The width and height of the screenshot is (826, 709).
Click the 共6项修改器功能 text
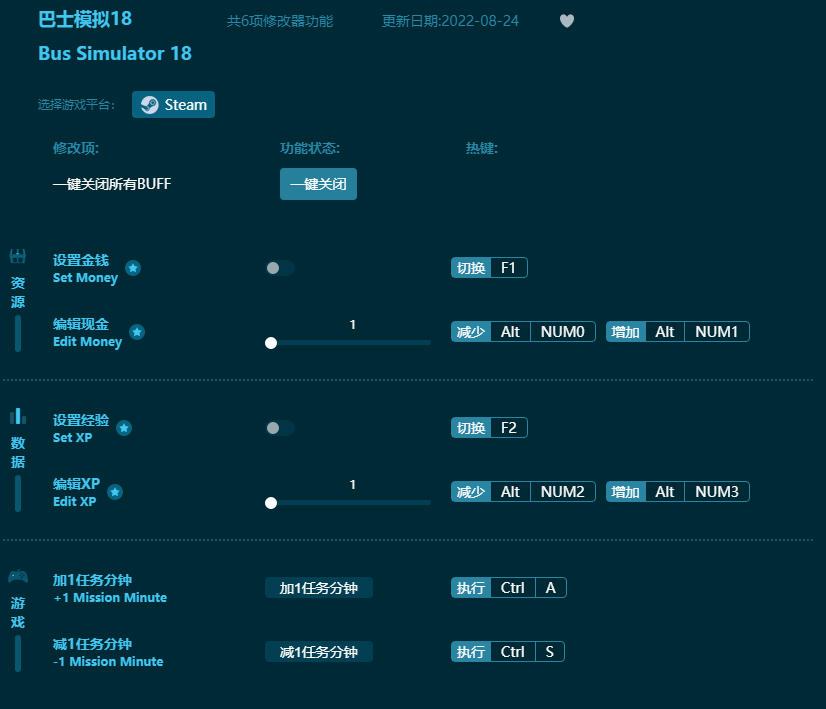280,21
